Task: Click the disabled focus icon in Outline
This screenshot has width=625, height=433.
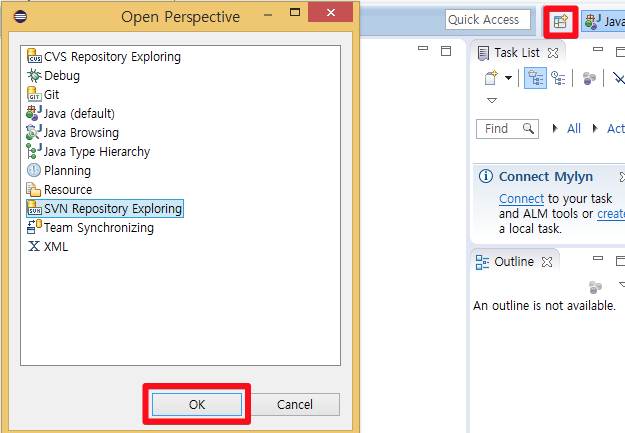Action: (x=595, y=287)
